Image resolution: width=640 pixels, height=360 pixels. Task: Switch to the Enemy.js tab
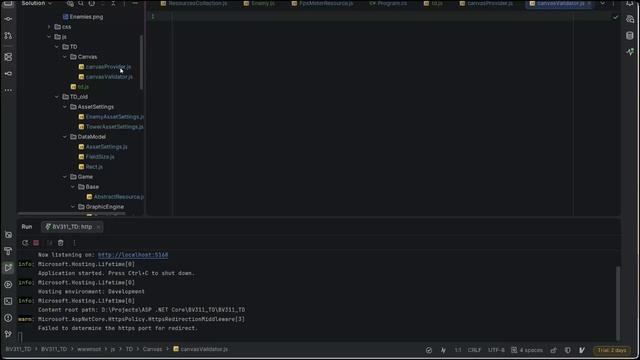pos(259,3)
